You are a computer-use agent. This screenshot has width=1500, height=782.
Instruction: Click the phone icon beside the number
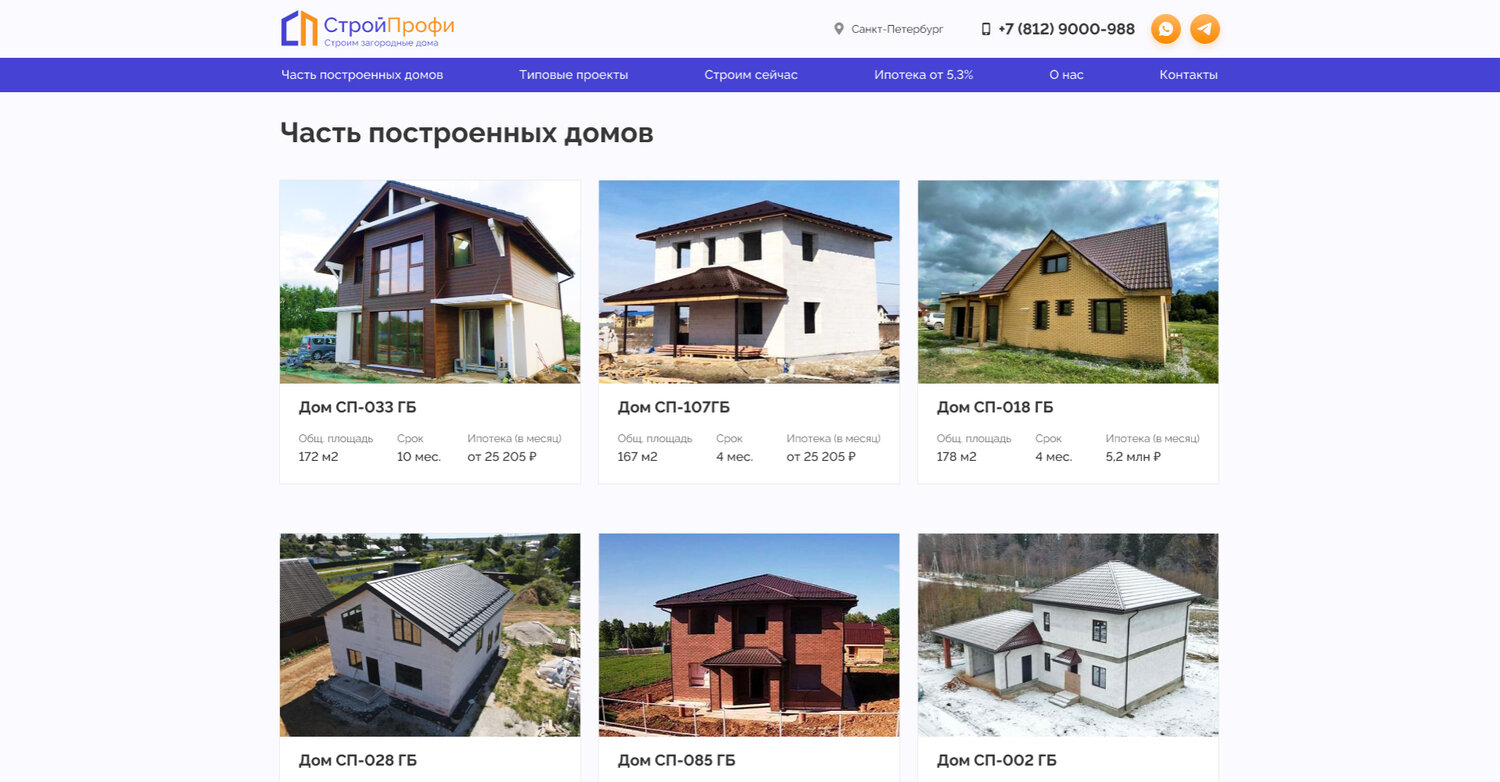[x=986, y=29]
